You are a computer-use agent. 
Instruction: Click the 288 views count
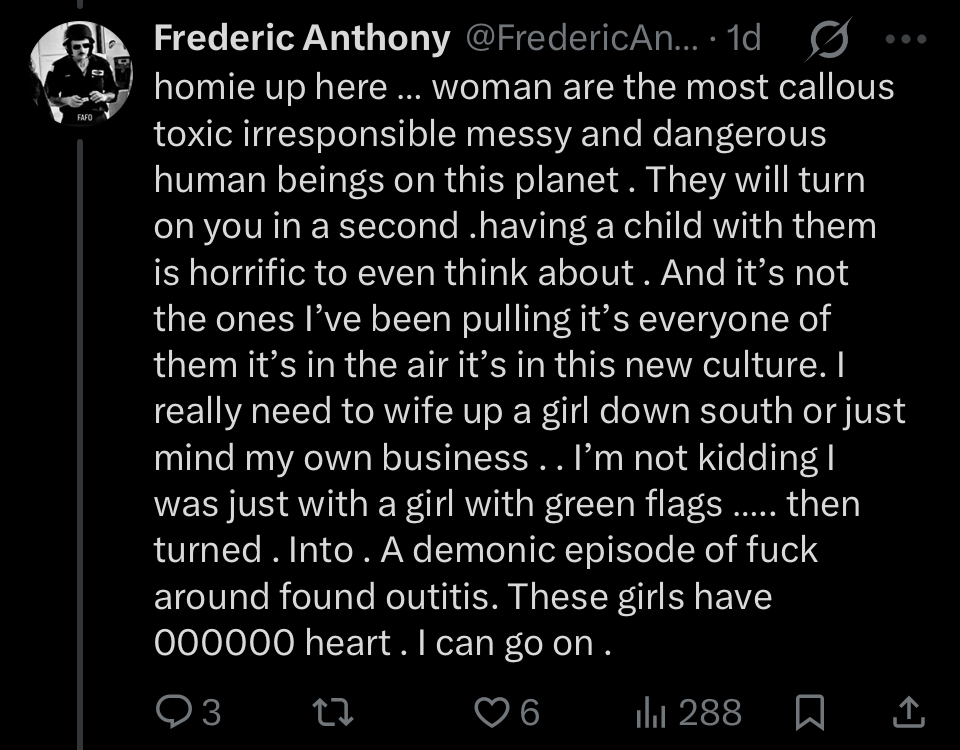710,712
